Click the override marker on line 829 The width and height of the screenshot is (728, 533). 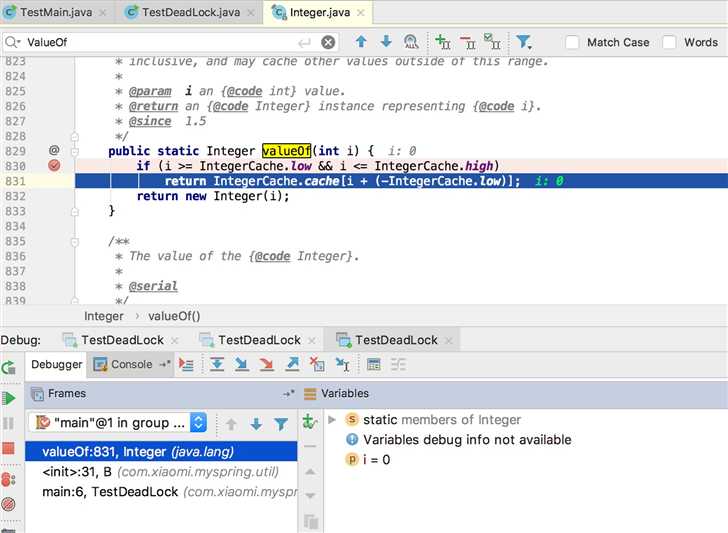(x=54, y=150)
